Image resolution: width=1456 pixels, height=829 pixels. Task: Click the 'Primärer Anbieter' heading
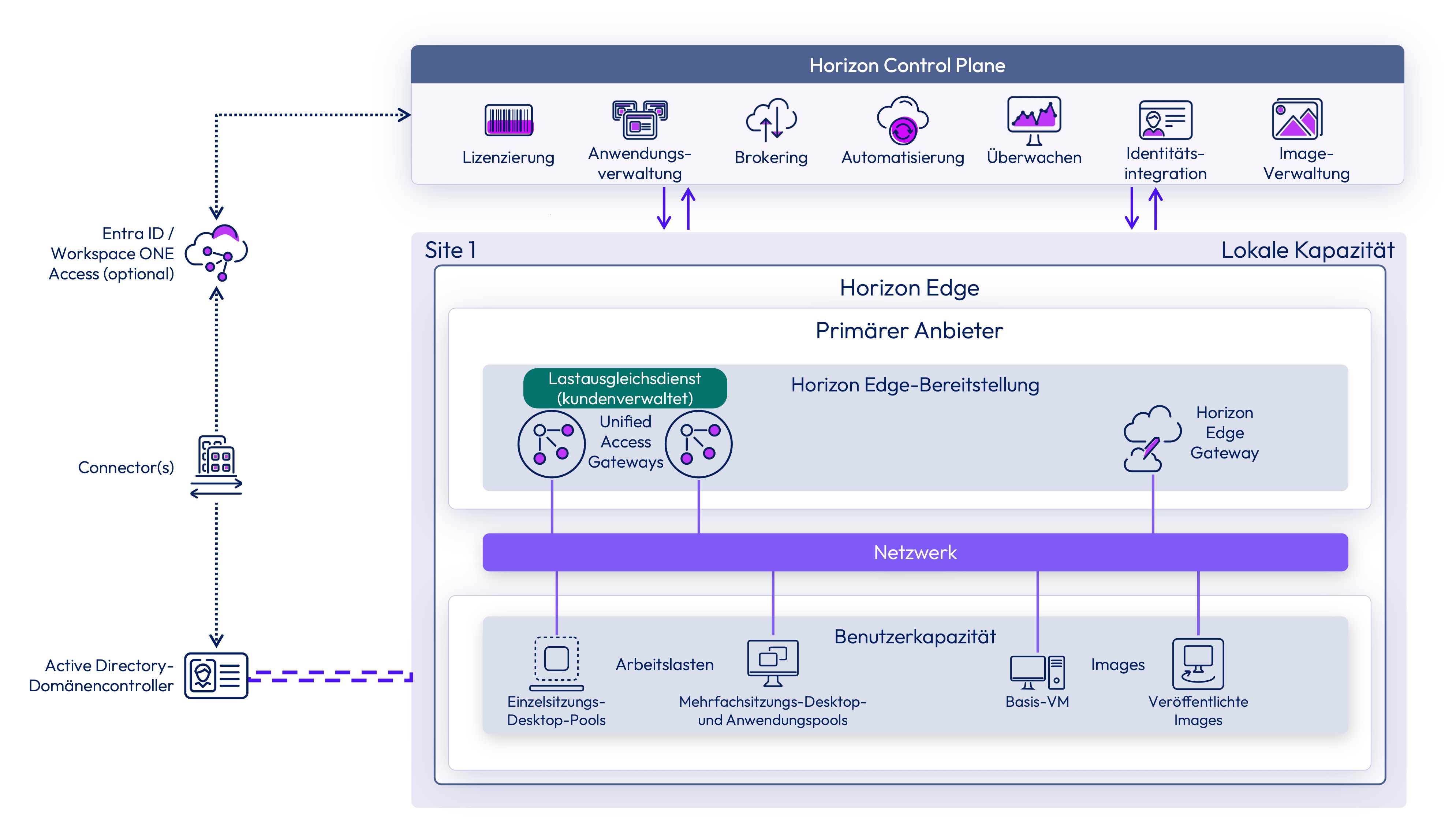[909, 331]
